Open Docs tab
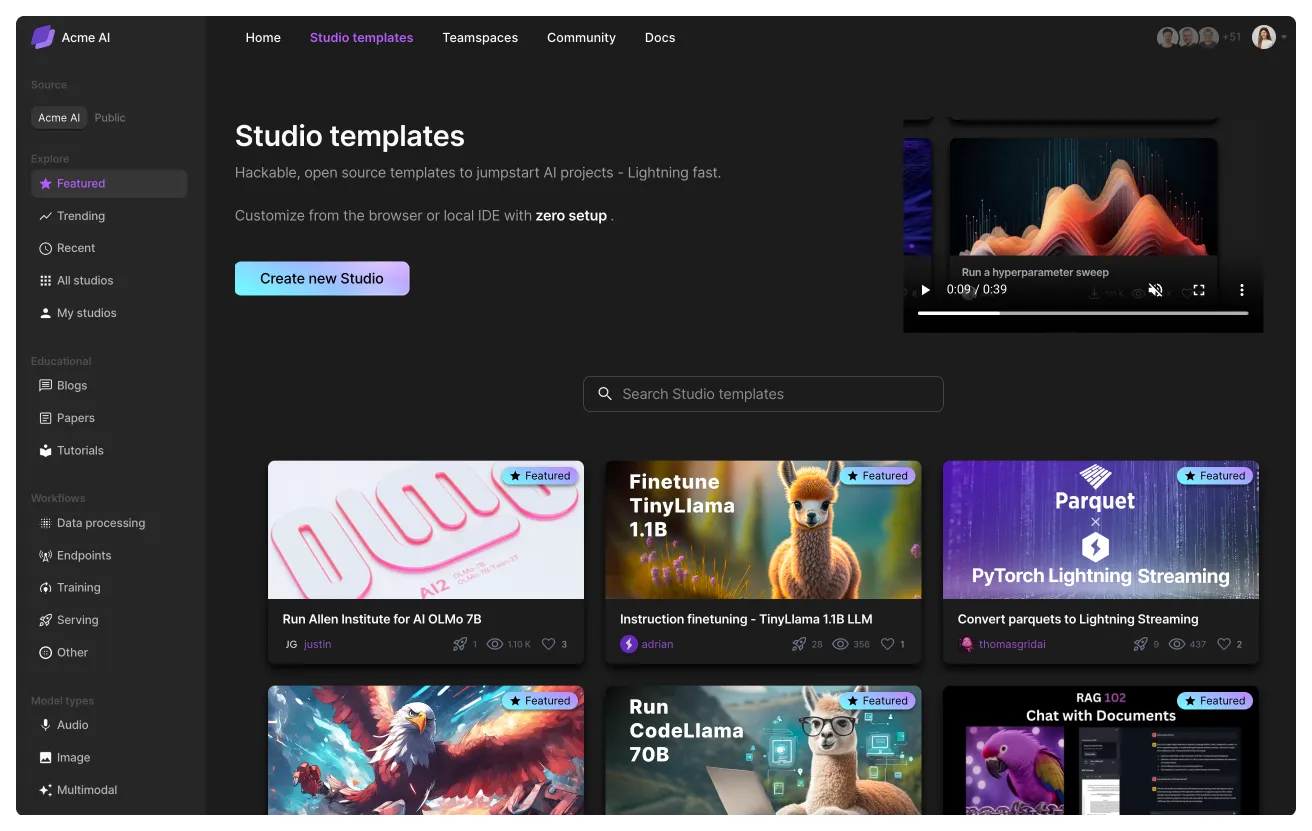1312x831 pixels. [x=660, y=38]
